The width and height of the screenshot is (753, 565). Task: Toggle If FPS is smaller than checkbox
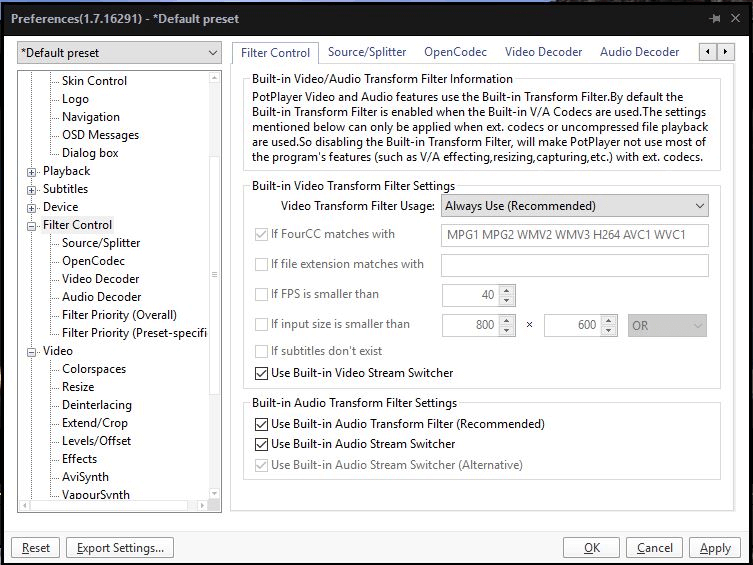coord(261,294)
